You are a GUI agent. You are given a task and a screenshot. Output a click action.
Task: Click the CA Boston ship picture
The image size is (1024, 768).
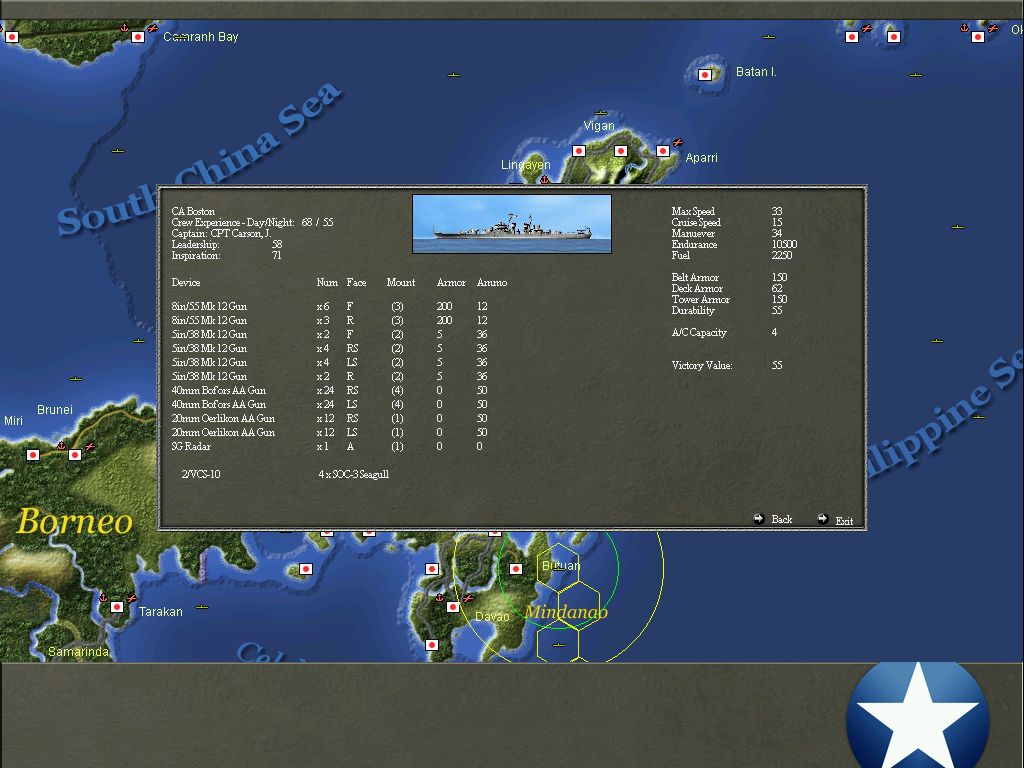click(512, 224)
